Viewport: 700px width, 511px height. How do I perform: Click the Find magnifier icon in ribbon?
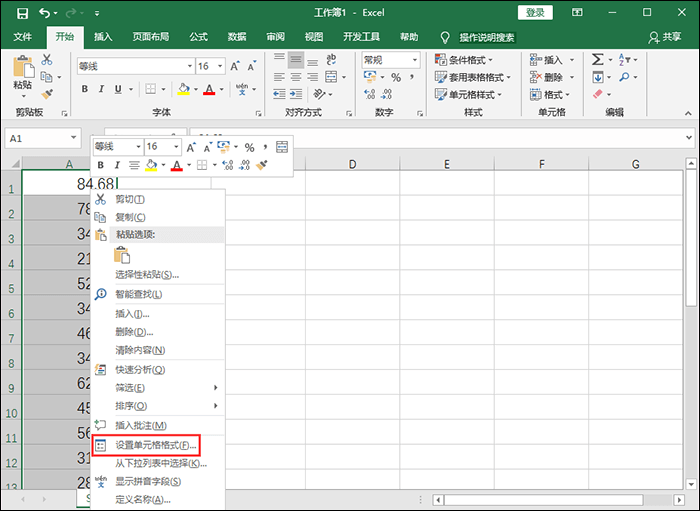[x=624, y=77]
